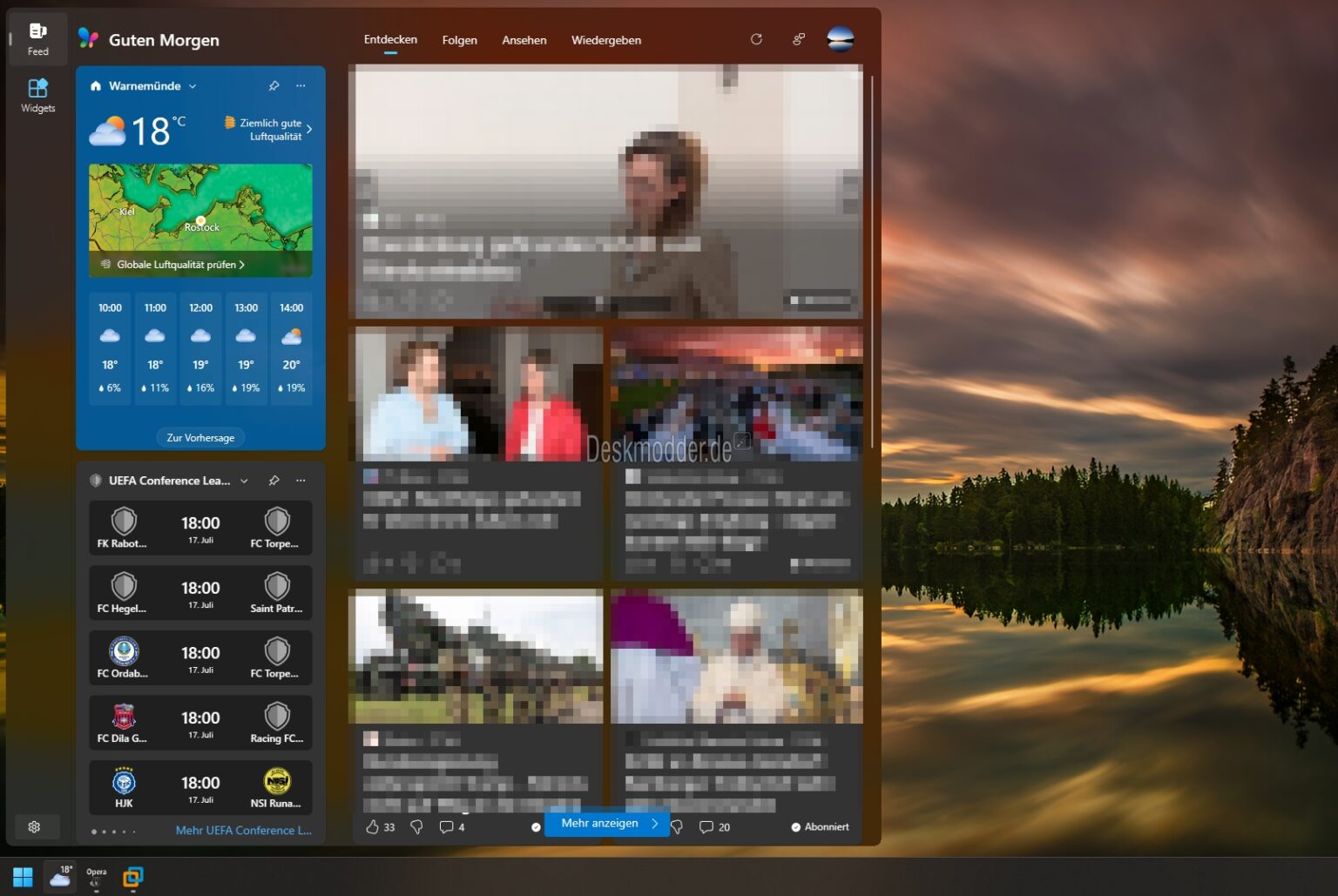
Task: Pin the Warnemünde weather widget
Action: click(x=274, y=85)
